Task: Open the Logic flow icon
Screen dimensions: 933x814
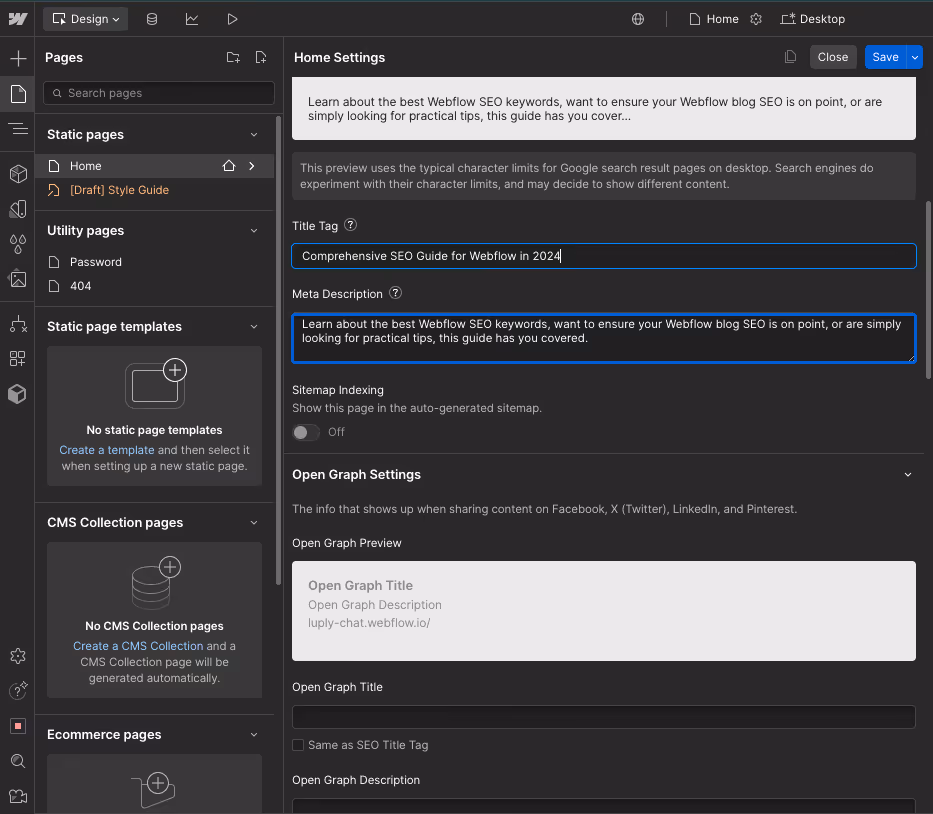Action: (x=18, y=324)
